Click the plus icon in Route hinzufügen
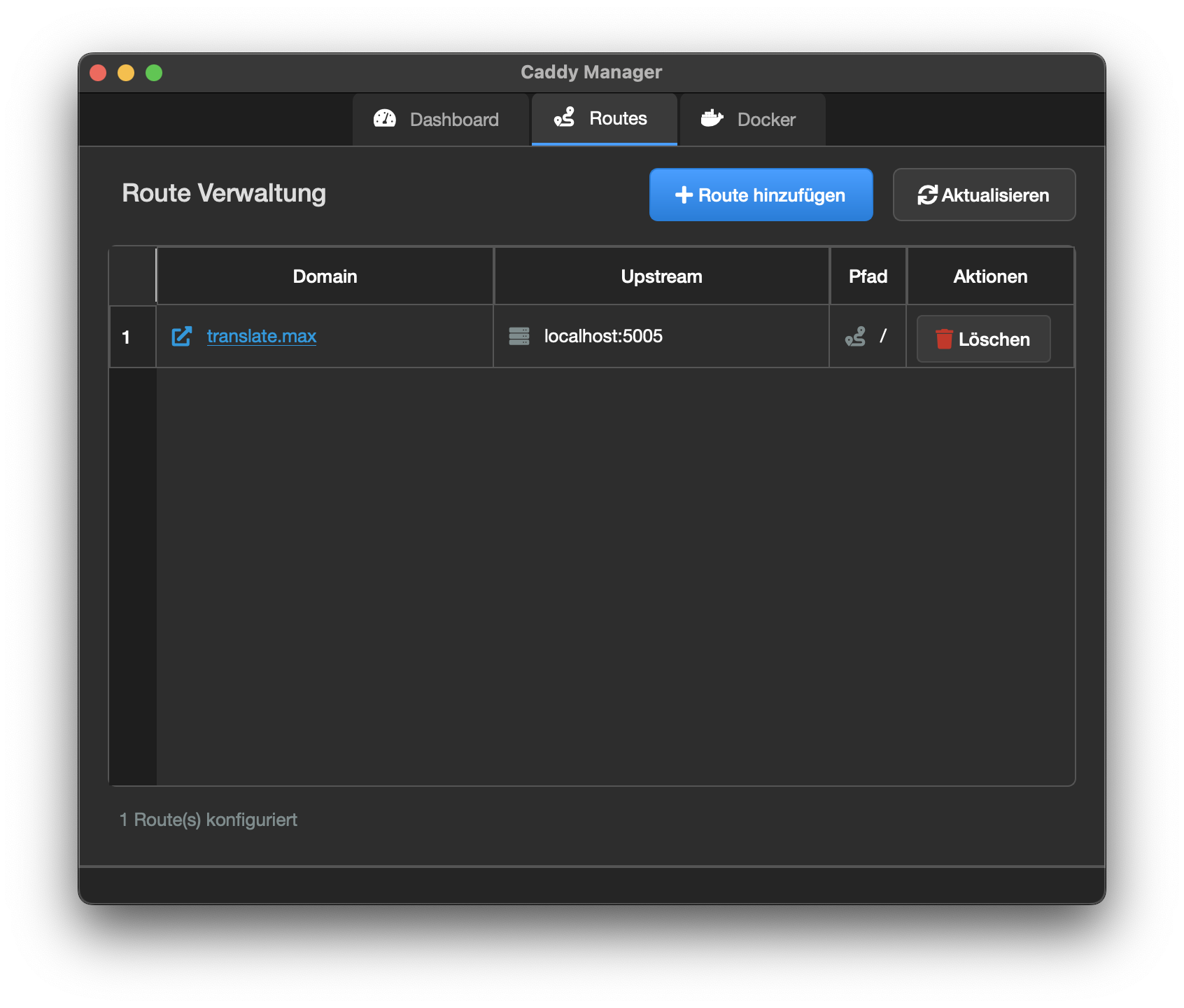Viewport: 1184px width, 1008px height. click(684, 195)
